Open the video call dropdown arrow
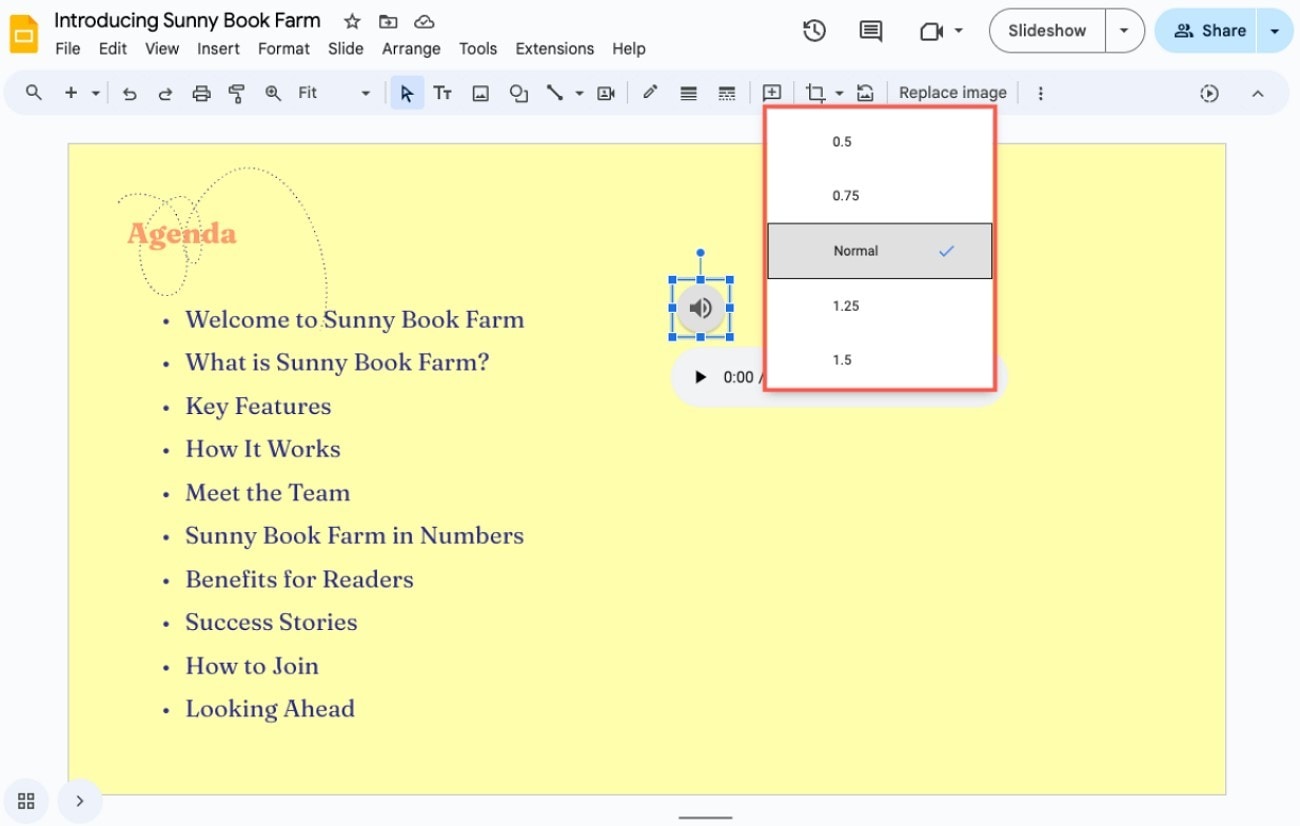1300x826 pixels. point(958,31)
